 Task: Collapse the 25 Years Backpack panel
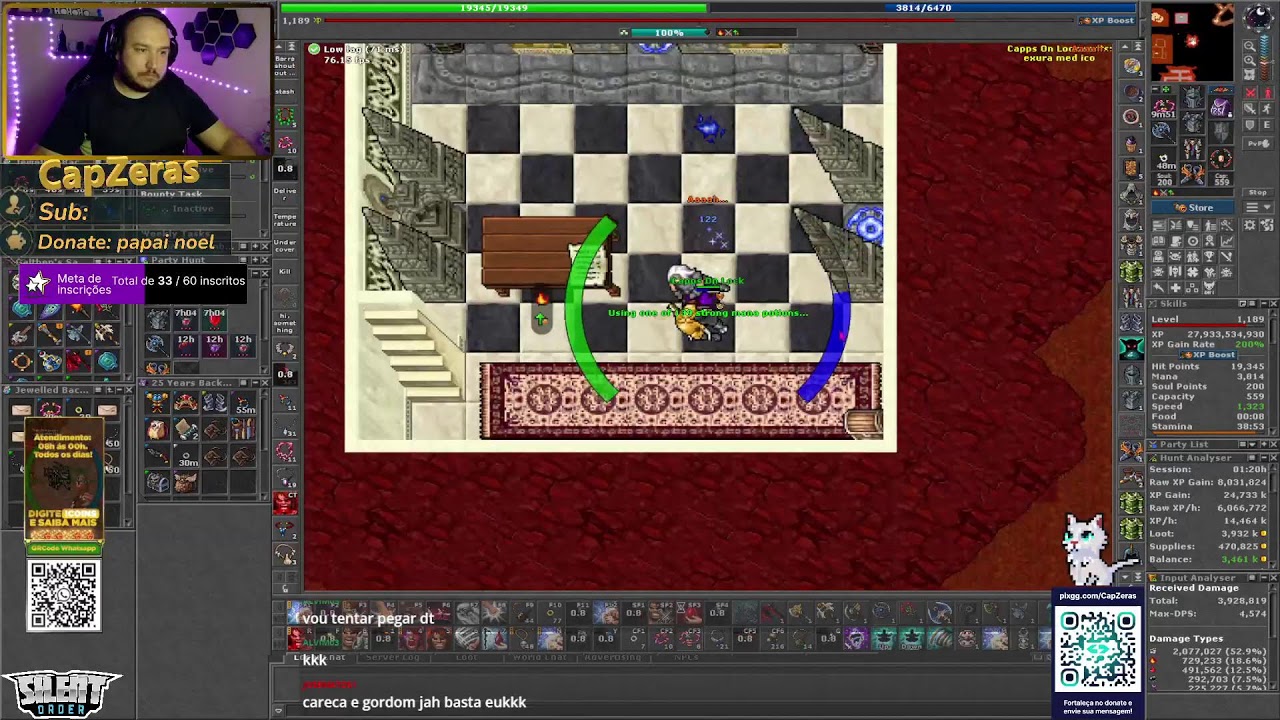point(255,383)
